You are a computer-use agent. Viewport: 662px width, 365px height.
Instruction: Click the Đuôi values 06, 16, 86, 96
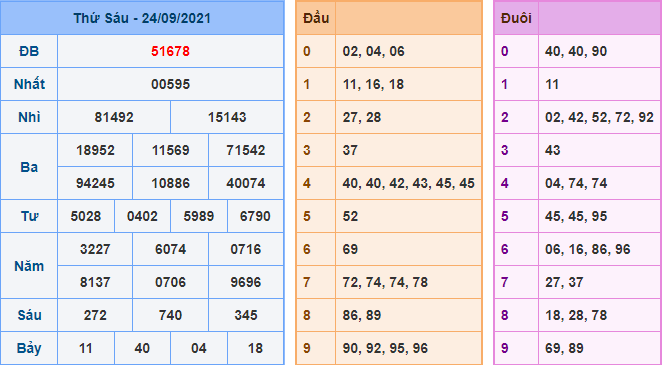588,249
